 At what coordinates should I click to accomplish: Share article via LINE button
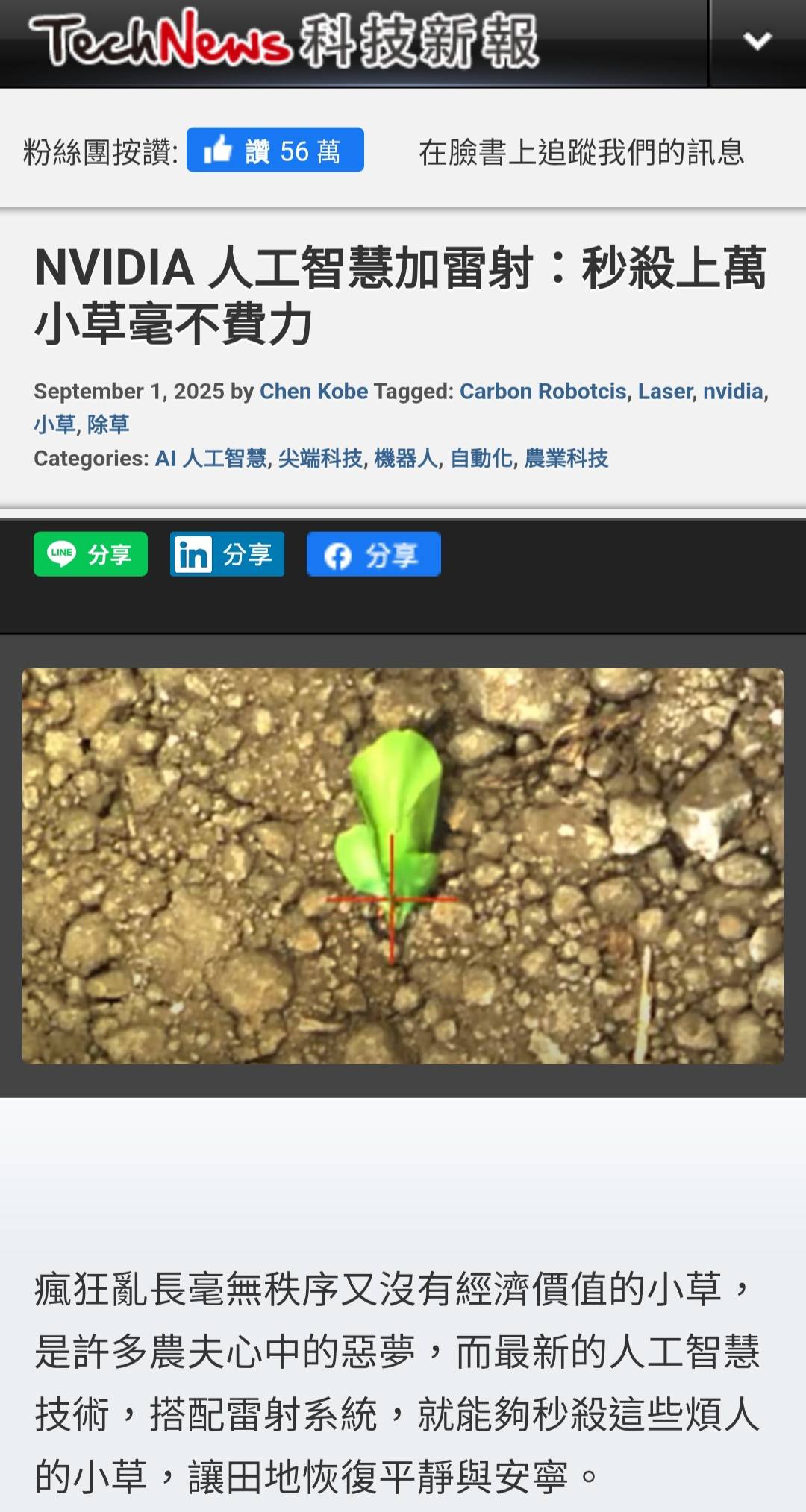click(90, 554)
